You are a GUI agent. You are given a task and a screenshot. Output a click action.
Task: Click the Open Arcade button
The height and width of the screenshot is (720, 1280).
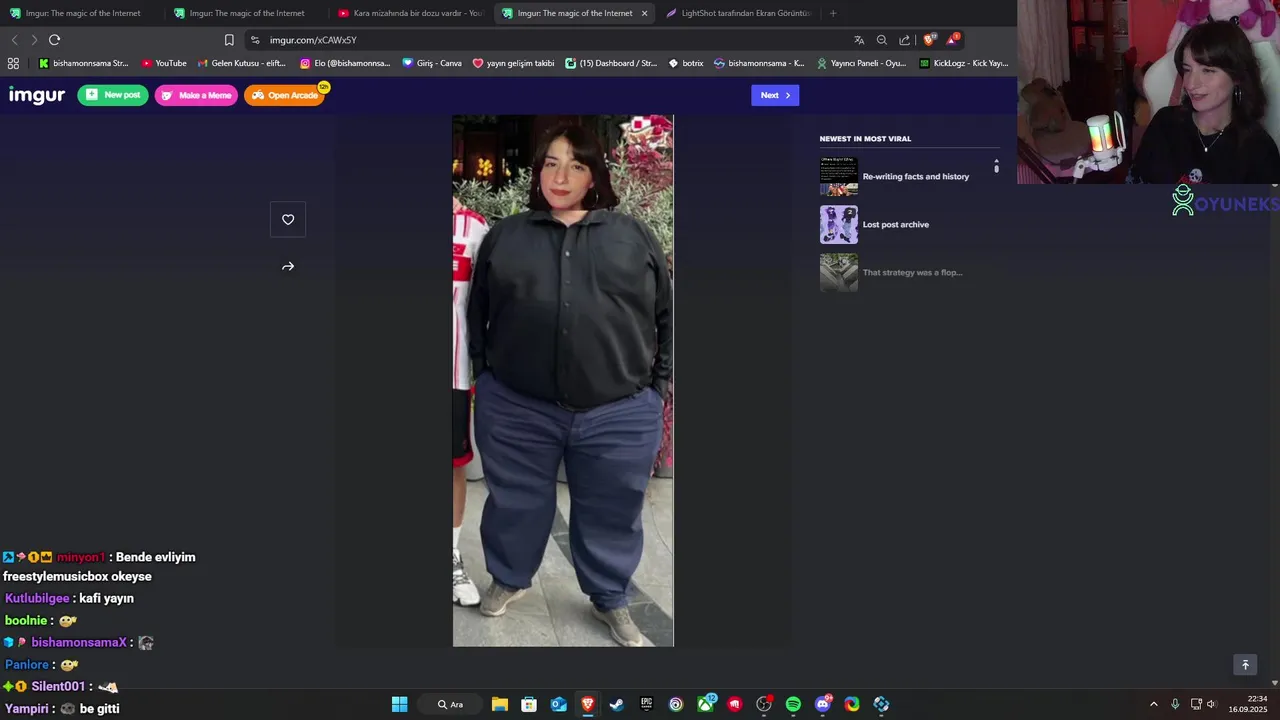coord(285,95)
